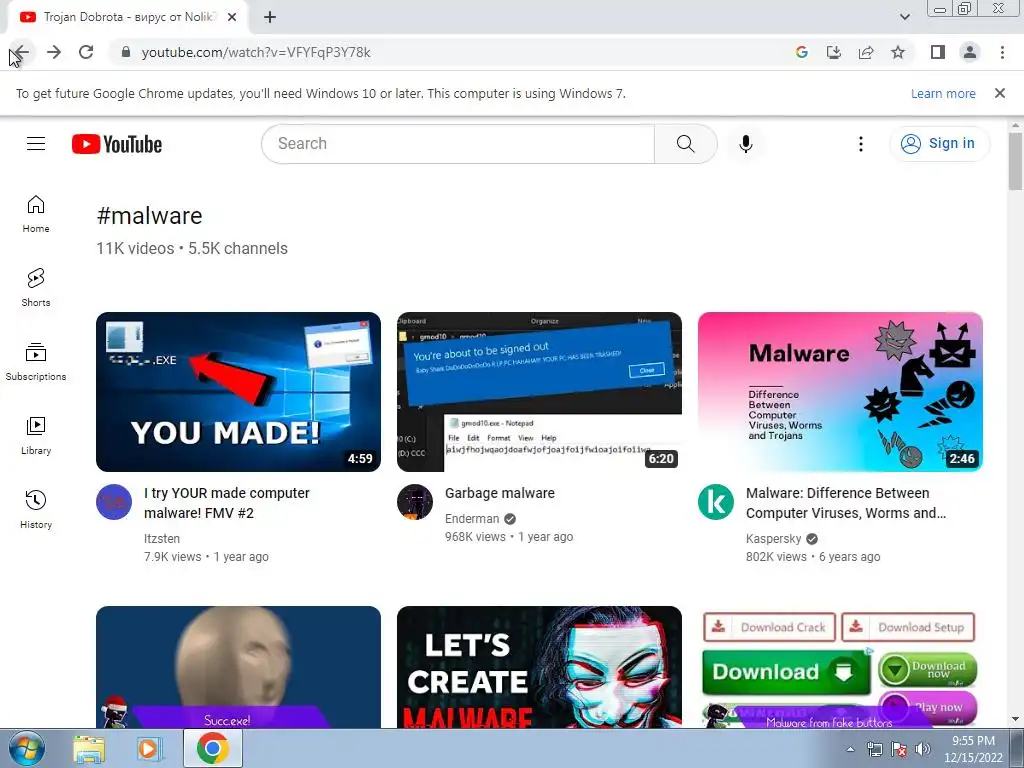1024x768 pixels.
Task: View site info via the padlock icon
Action: tap(126, 52)
